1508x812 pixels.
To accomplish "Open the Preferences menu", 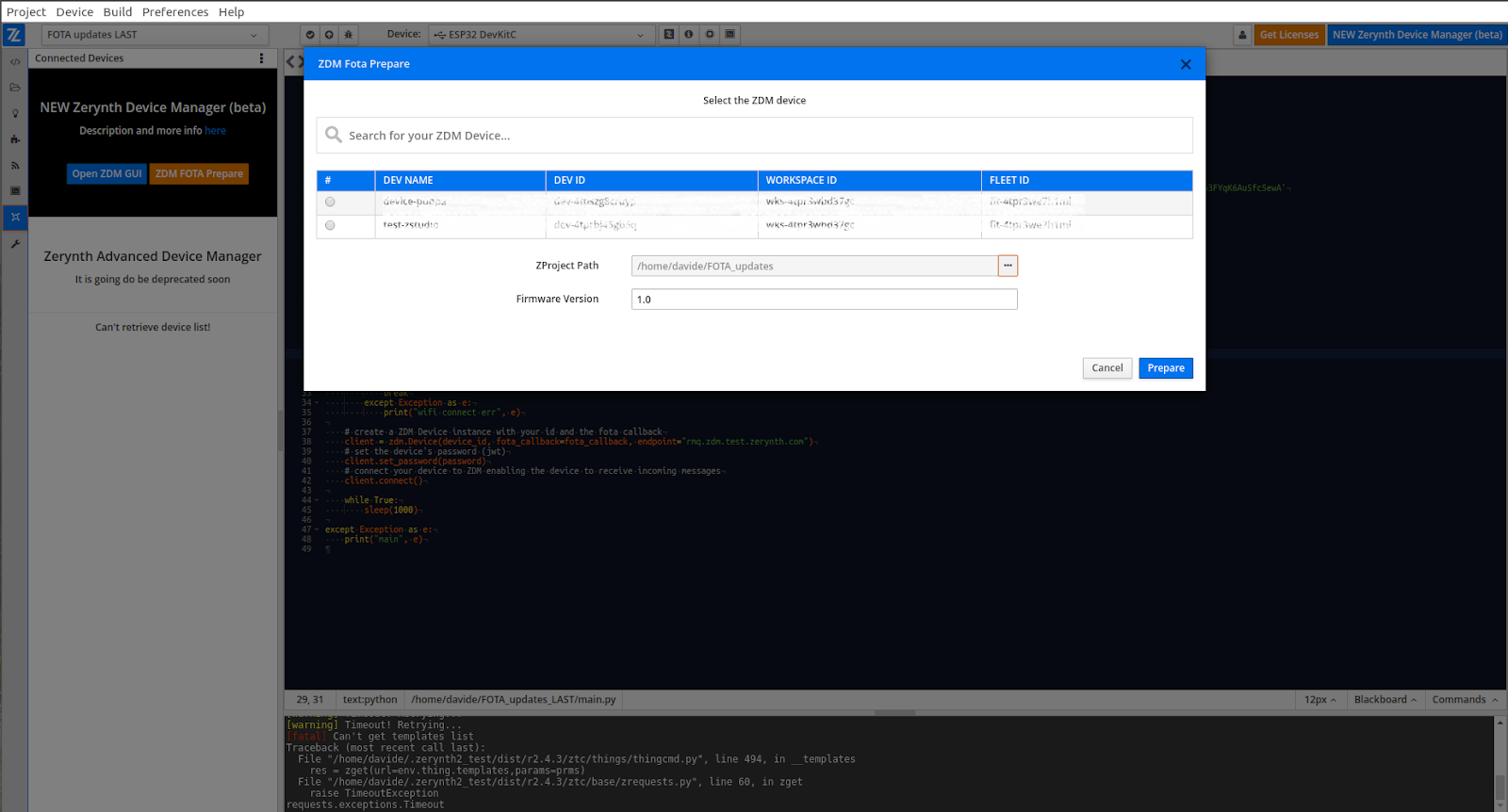I will point(175,11).
